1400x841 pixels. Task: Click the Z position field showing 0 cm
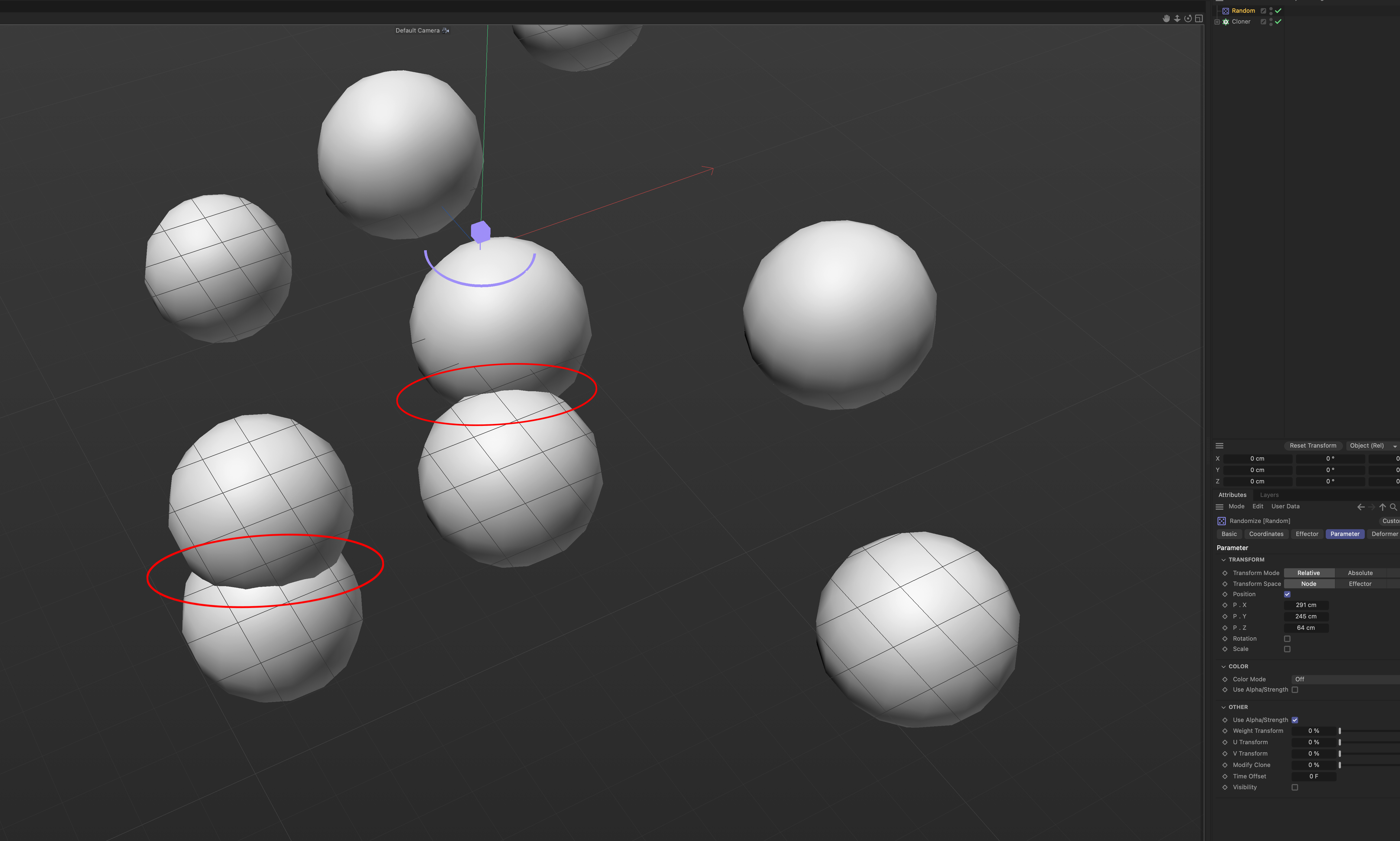1257,481
